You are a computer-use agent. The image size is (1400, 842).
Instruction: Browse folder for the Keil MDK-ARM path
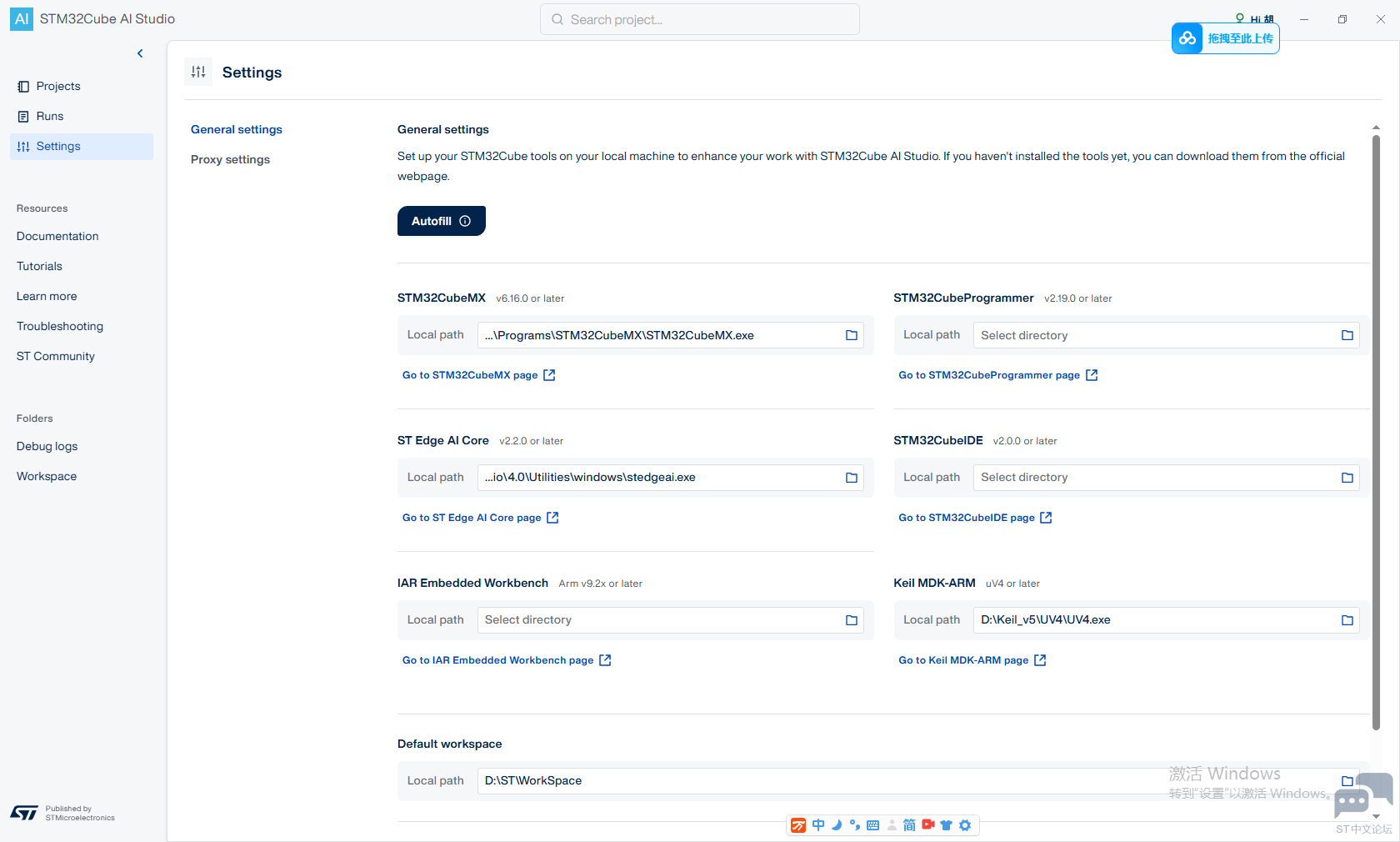click(1347, 620)
